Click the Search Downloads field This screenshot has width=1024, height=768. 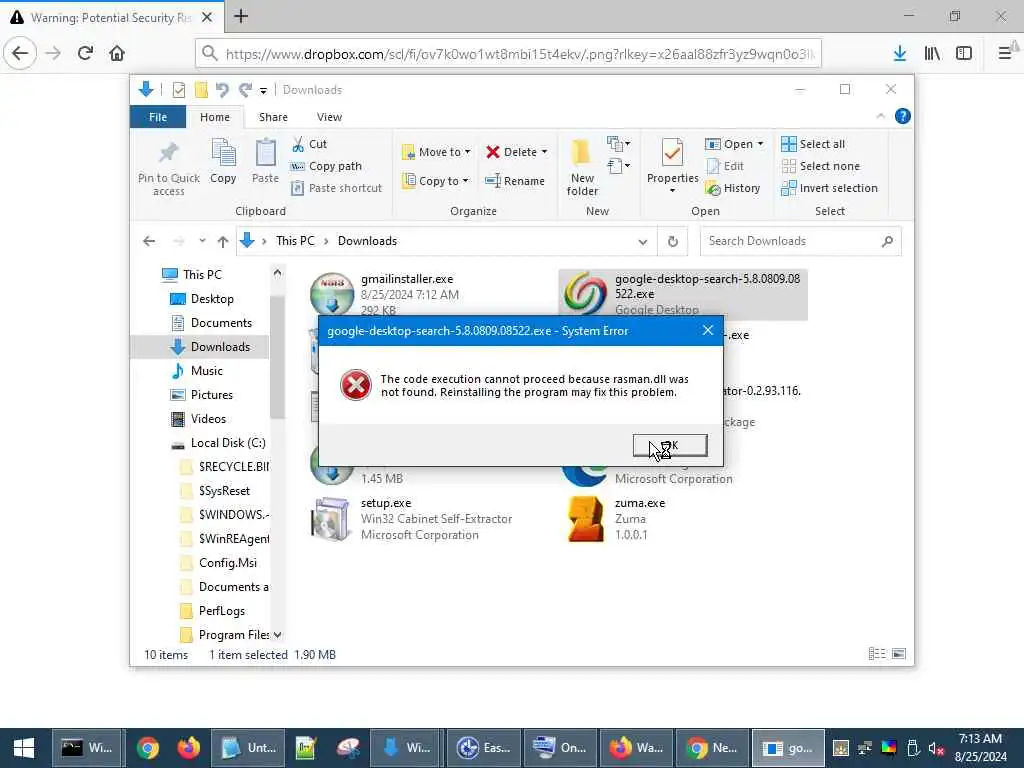[801, 241]
